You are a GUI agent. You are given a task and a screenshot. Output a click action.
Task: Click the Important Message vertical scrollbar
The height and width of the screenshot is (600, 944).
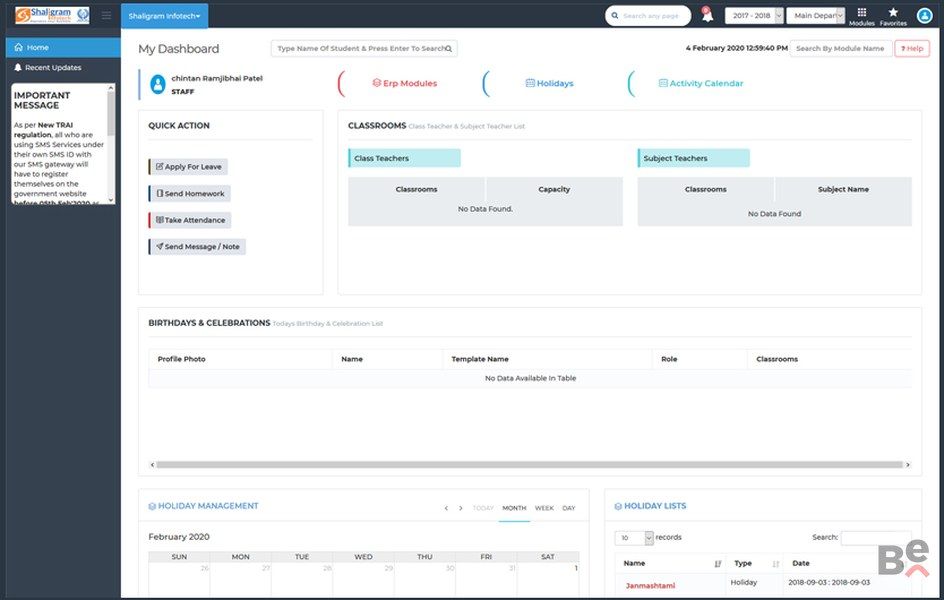click(x=111, y=114)
